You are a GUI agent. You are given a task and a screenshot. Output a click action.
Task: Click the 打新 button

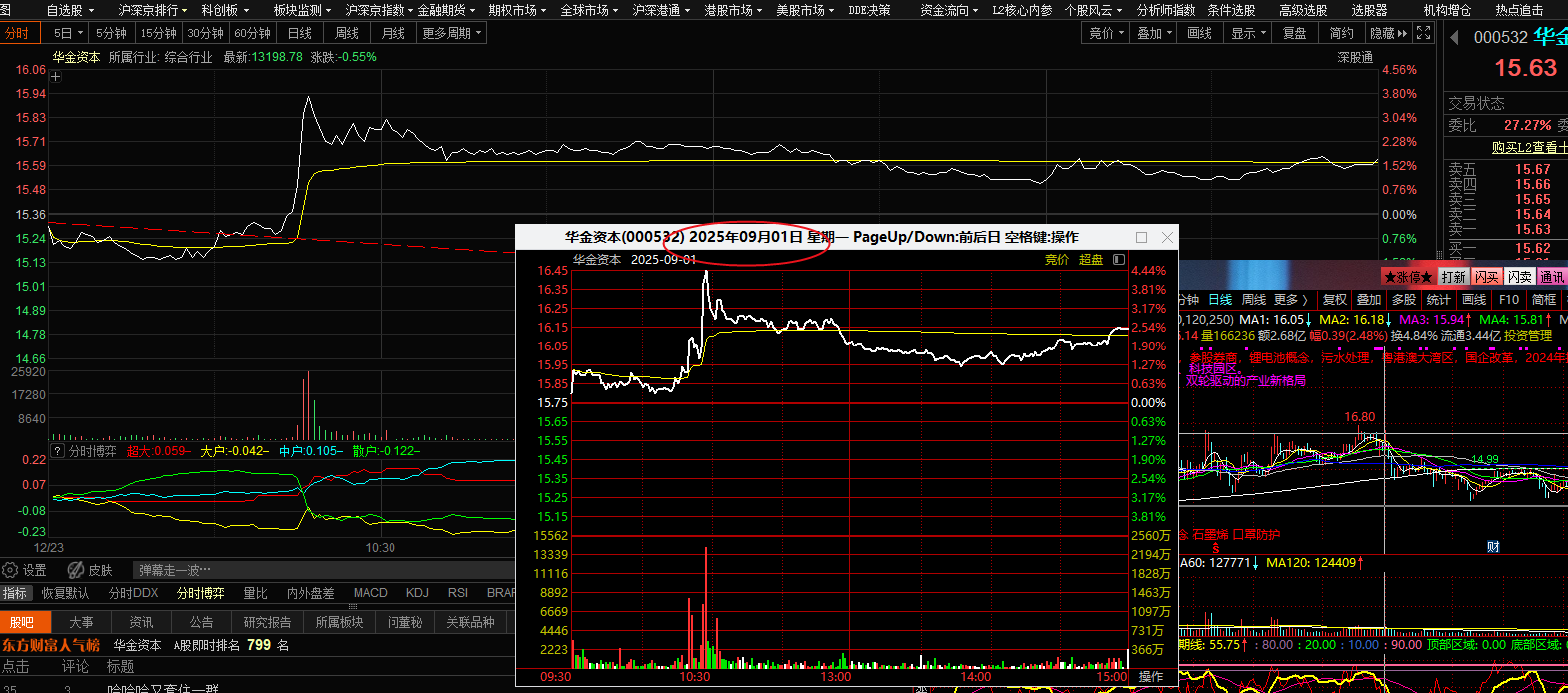click(x=1454, y=277)
